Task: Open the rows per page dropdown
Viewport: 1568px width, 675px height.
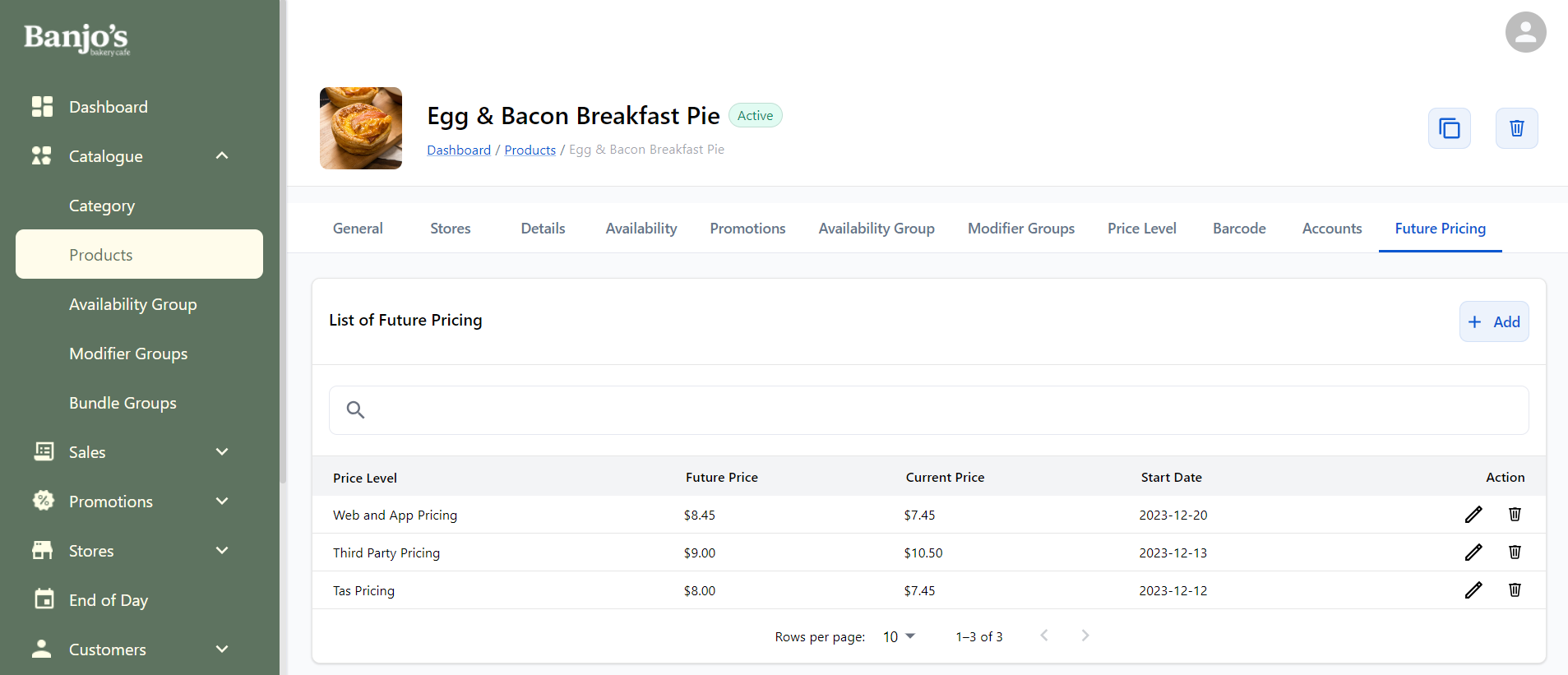Action: [899, 636]
